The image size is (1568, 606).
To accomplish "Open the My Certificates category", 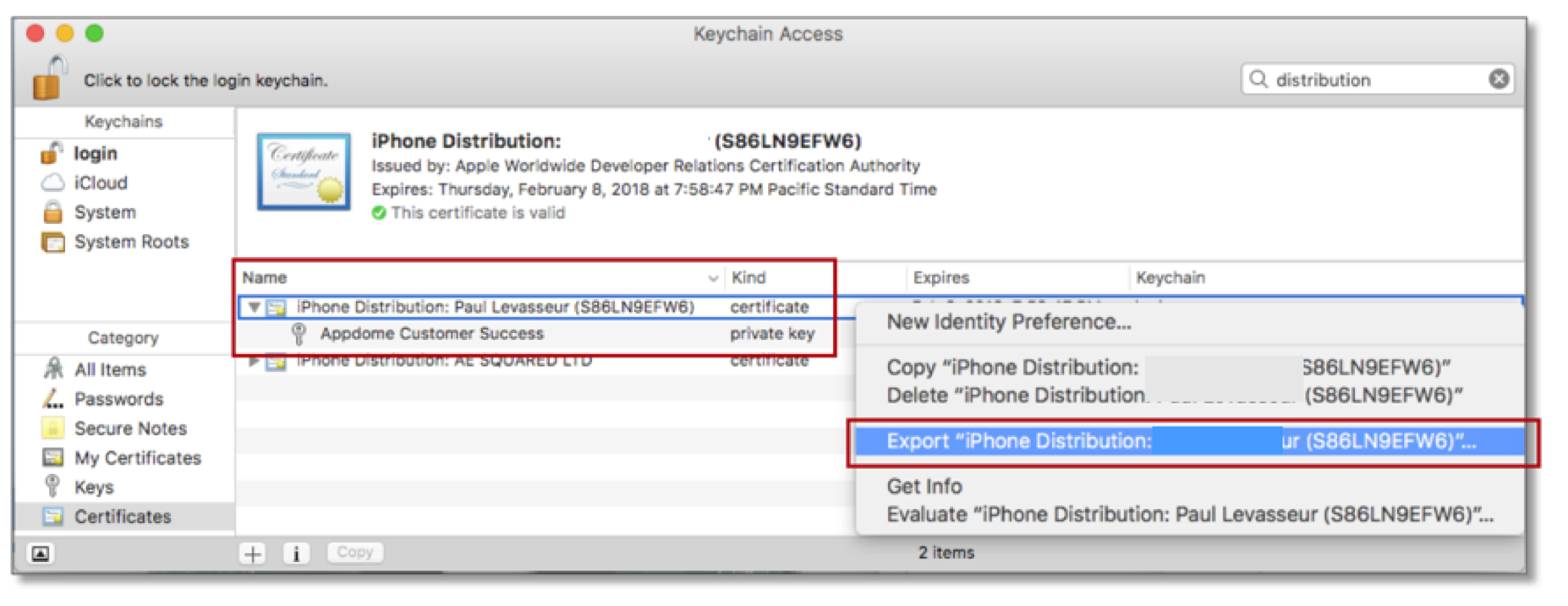I will pyautogui.click(x=137, y=458).
